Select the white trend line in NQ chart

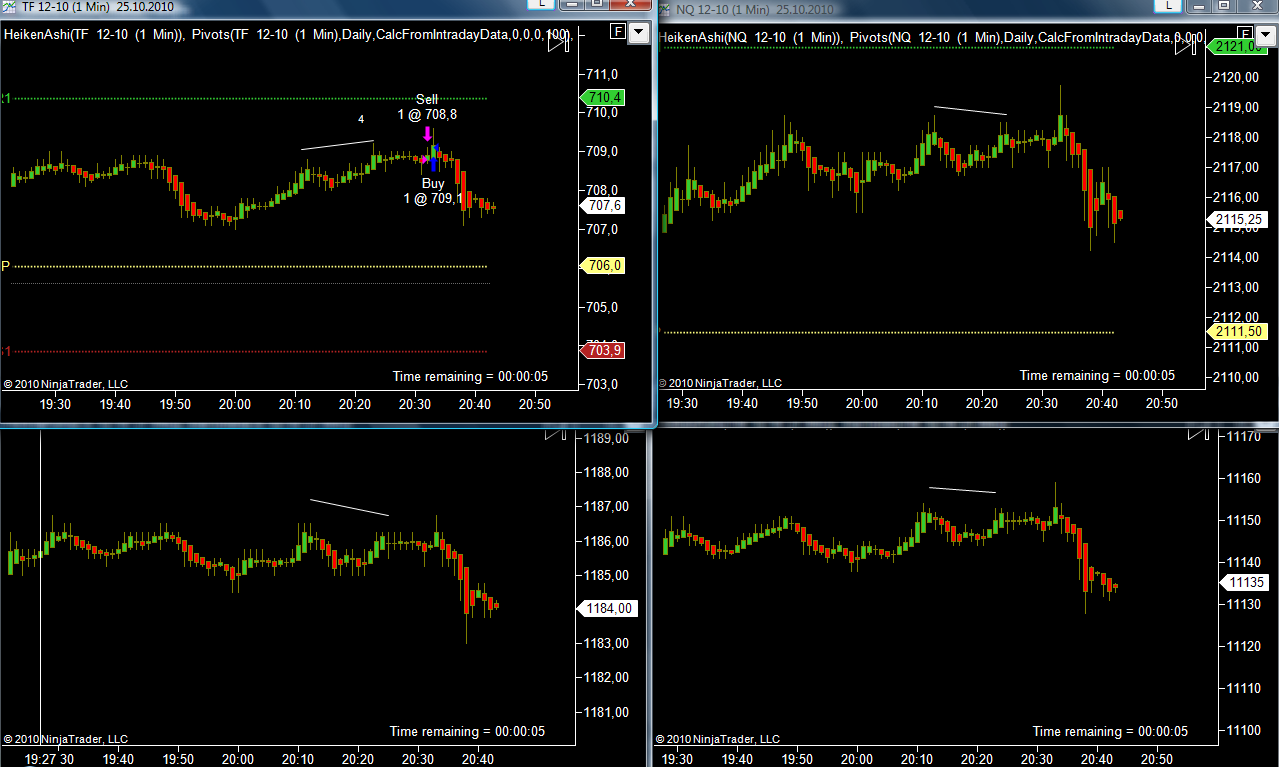point(970,111)
